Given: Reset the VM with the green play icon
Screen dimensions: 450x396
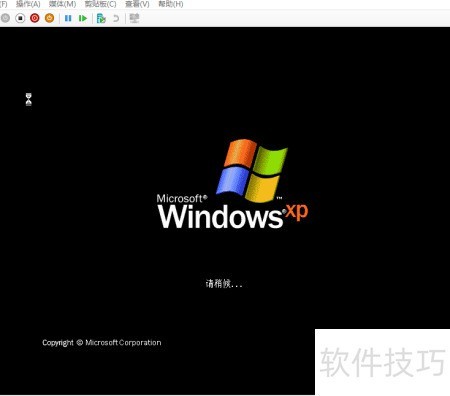Looking at the screenshot, I should click(x=83, y=18).
